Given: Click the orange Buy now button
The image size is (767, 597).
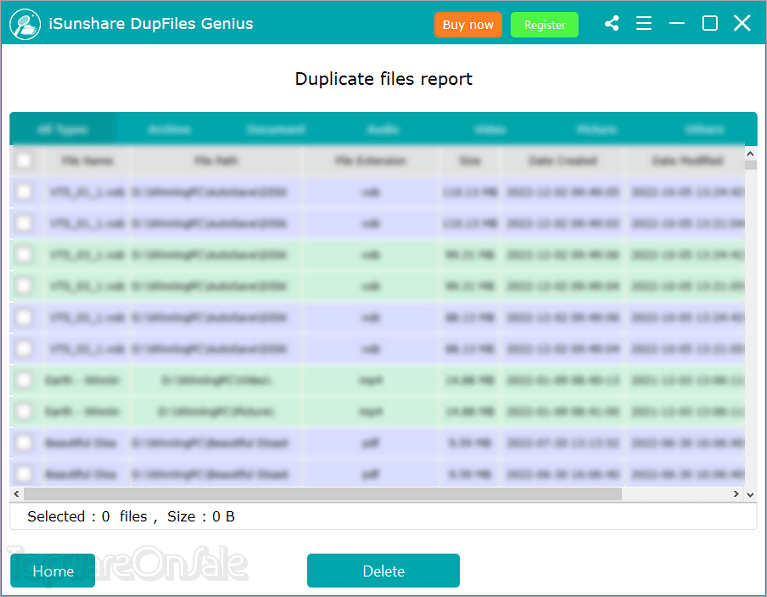Looking at the screenshot, I should (468, 24).
